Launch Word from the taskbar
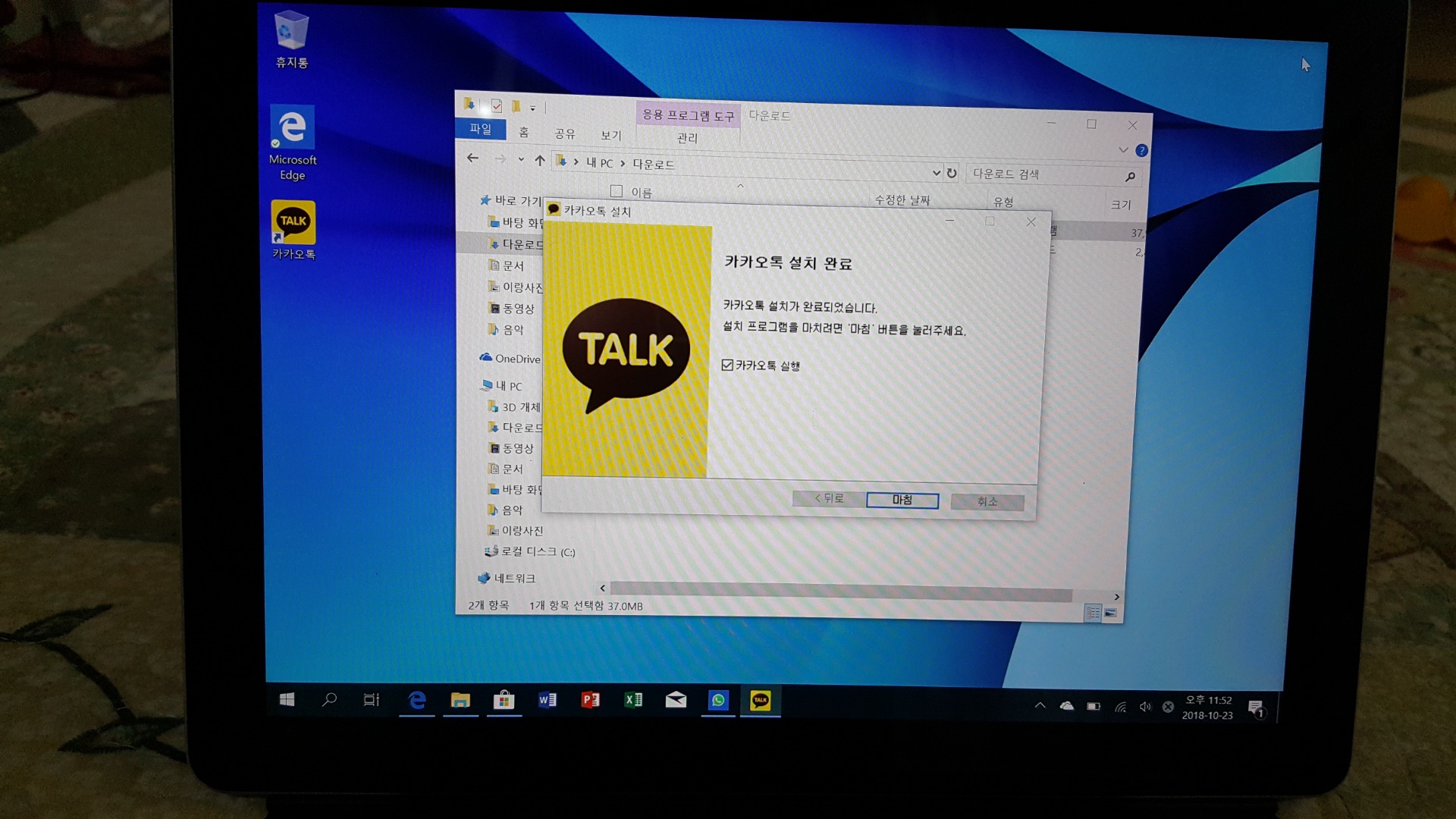This screenshot has width=1456, height=819. pyautogui.click(x=548, y=700)
